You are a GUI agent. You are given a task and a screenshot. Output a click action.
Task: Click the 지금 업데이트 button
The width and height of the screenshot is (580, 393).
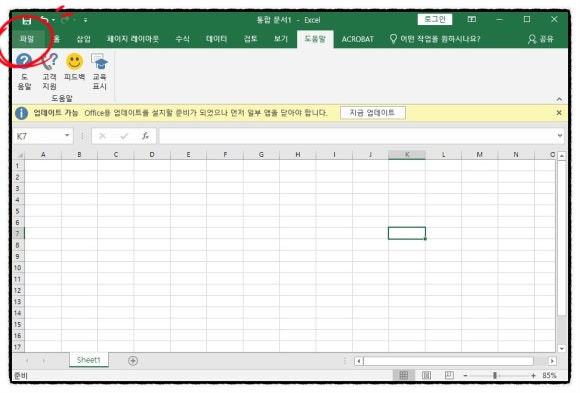point(372,113)
